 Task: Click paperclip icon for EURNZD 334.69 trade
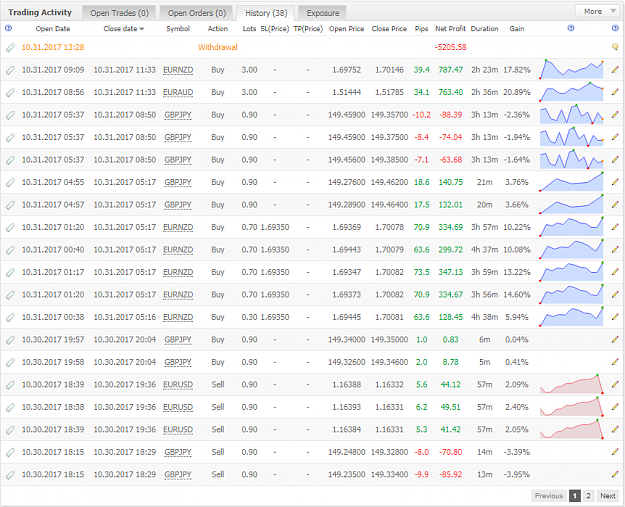click(10, 228)
